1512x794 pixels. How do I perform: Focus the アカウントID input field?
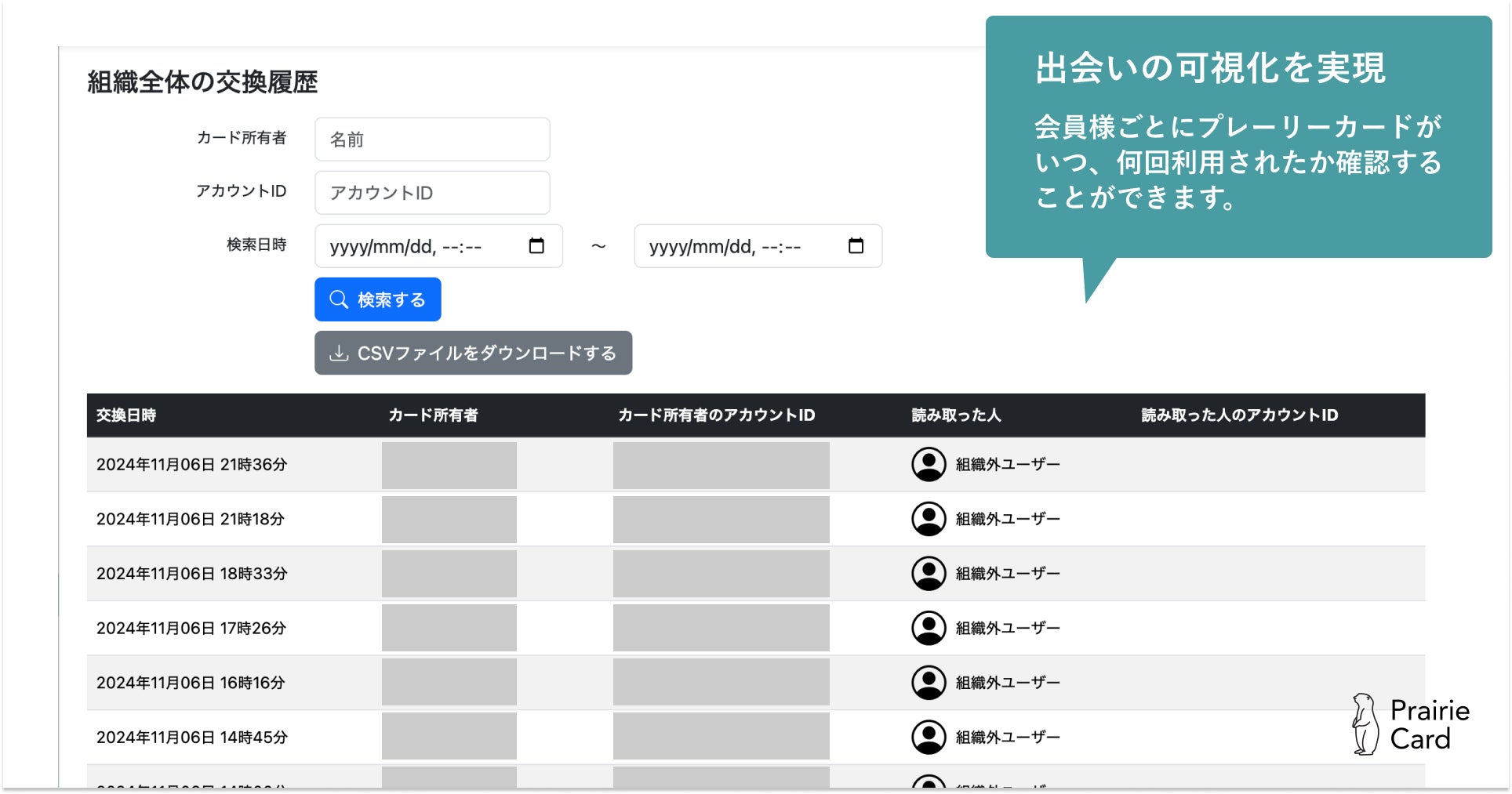click(432, 193)
